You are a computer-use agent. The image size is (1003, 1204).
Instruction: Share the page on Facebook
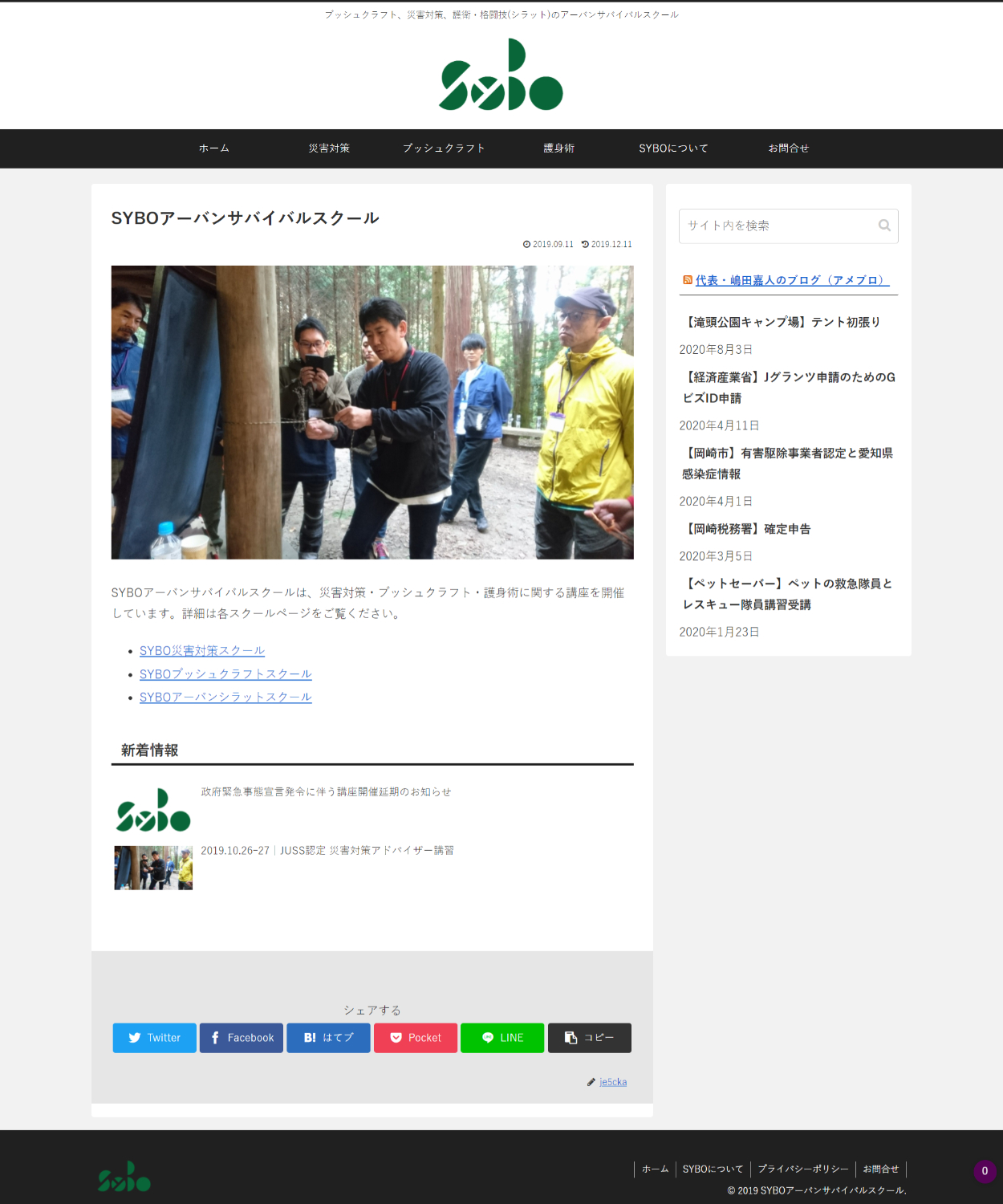242,1038
